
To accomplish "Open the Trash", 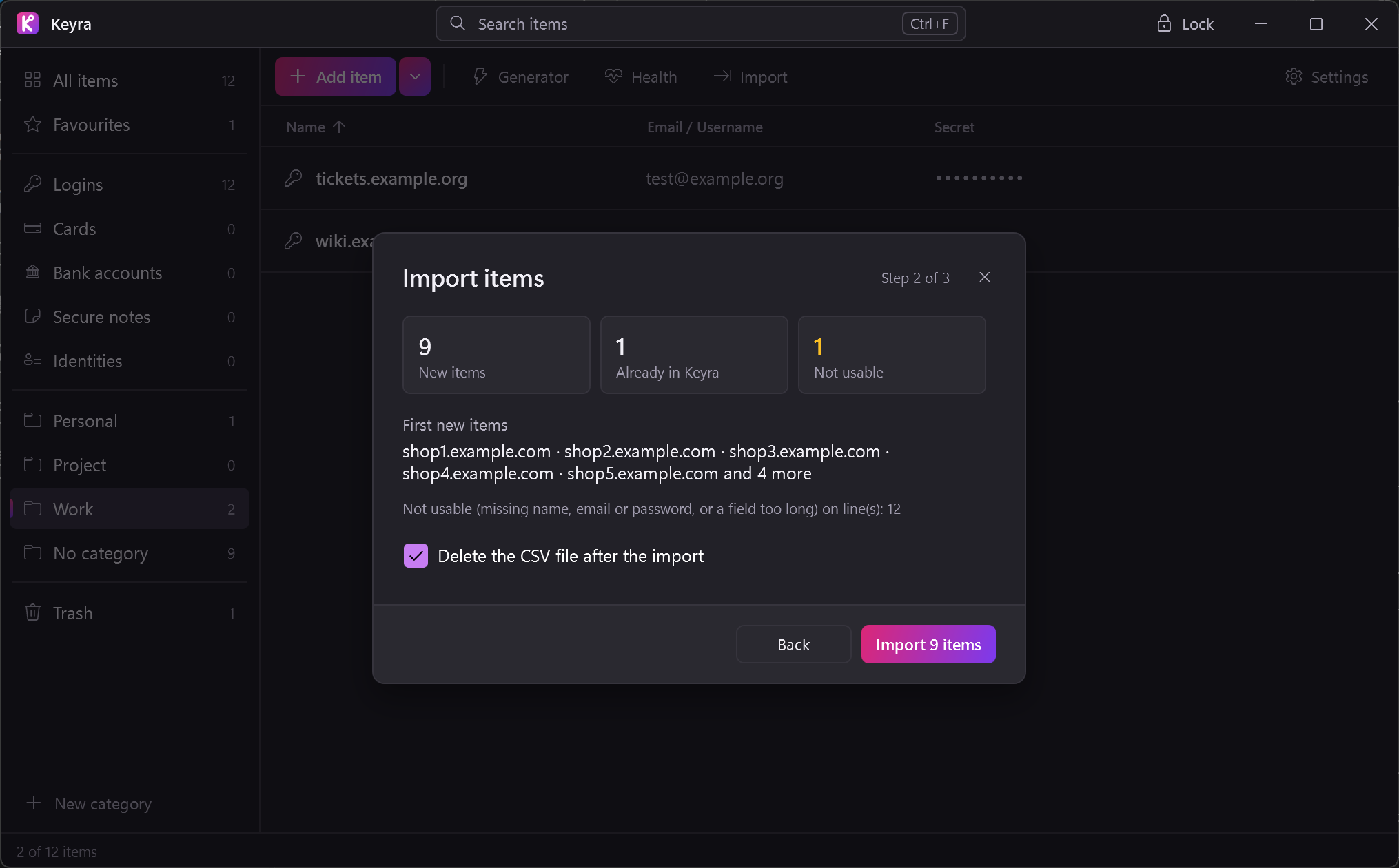I will [130, 613].
